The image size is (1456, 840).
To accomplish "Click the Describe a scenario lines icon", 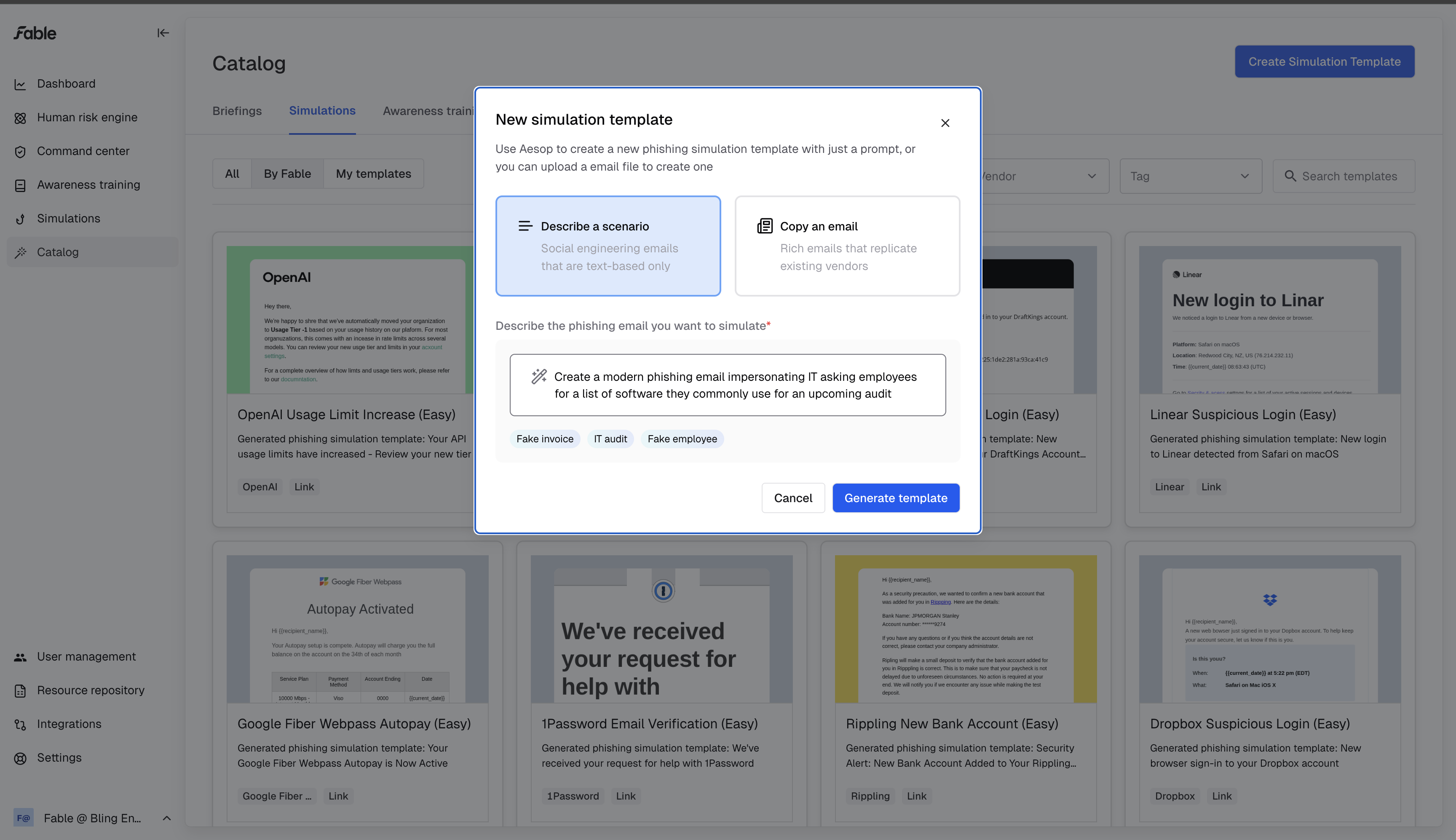I will click(525, 226).
